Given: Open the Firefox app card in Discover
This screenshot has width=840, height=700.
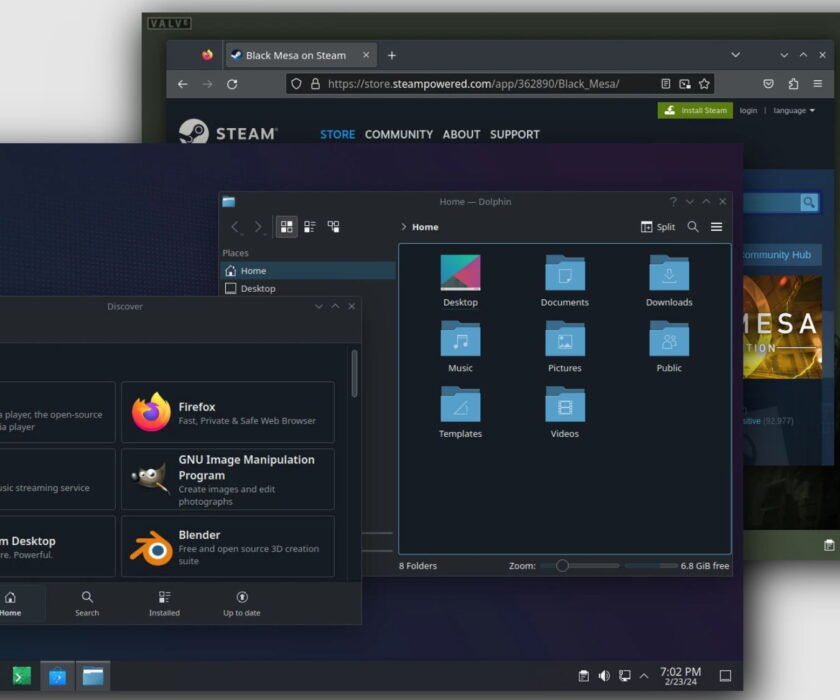Looking at the screenshot, I should click(228, 412).
